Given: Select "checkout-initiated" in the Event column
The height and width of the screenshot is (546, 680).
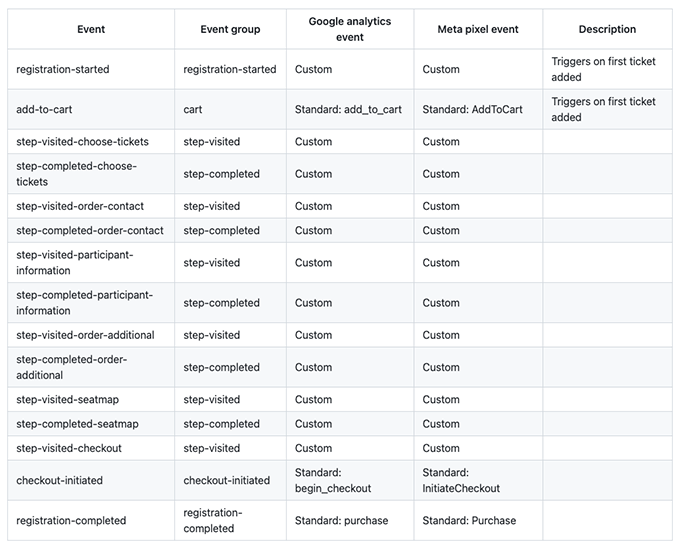Looking at the screenshot, I should coord(59,480).
